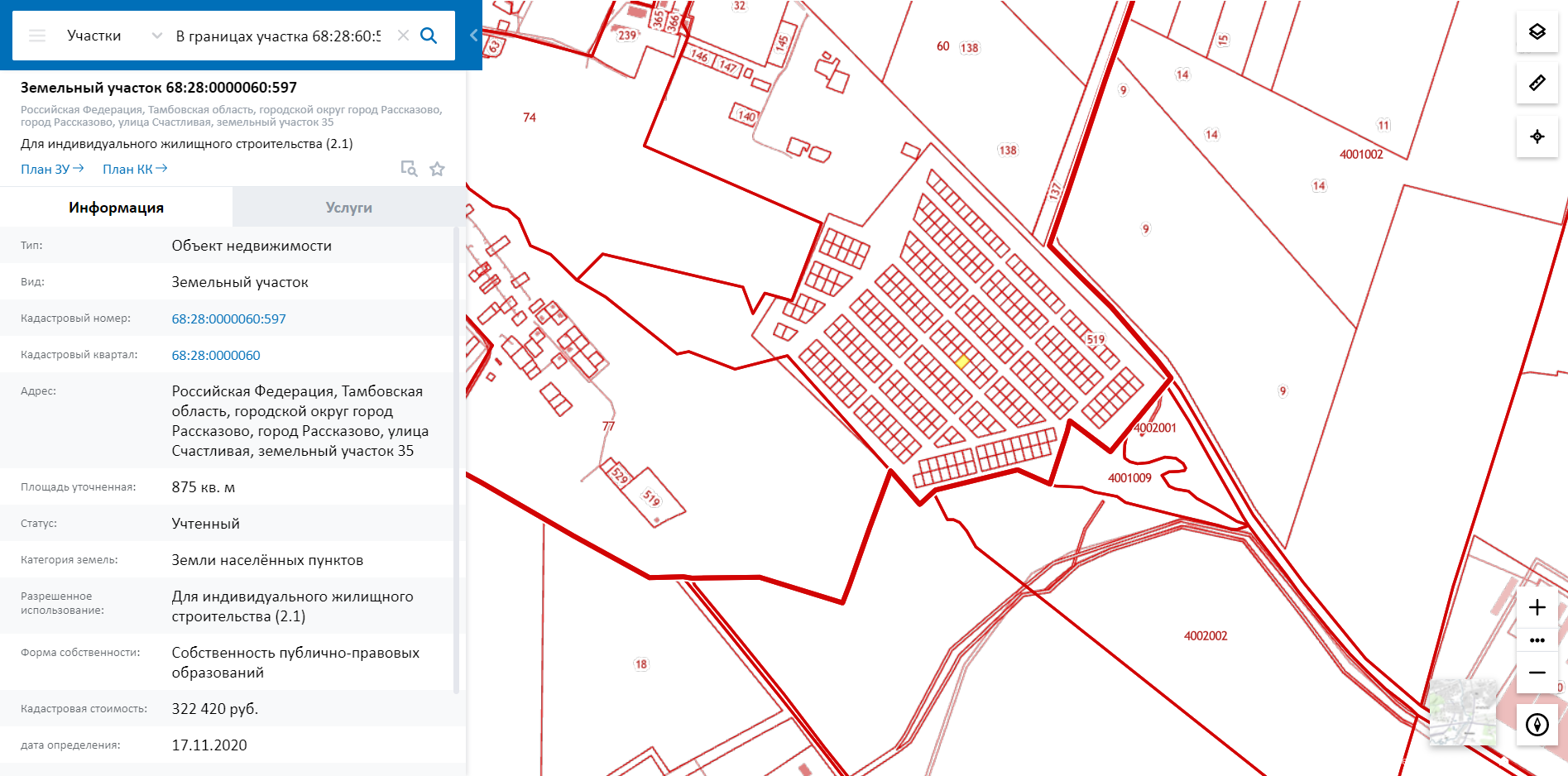Screen dimensions: 1568x776
Task: Open cadastral number 68:28:0000060:597 link
Action: 228,319
